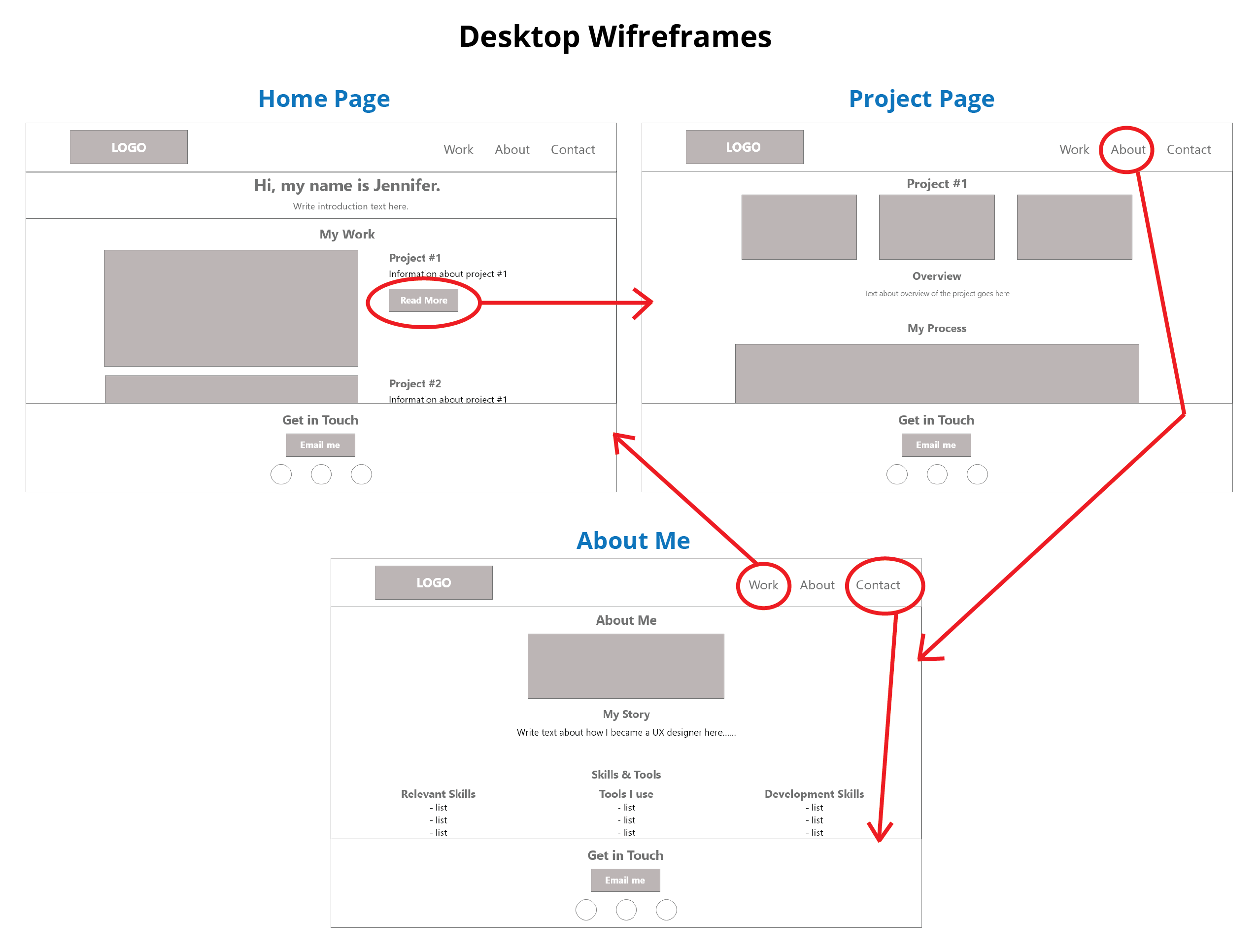Click 'My Process' heading
This screenshot has width=1259, height=952.
click(x=937, y=328)
